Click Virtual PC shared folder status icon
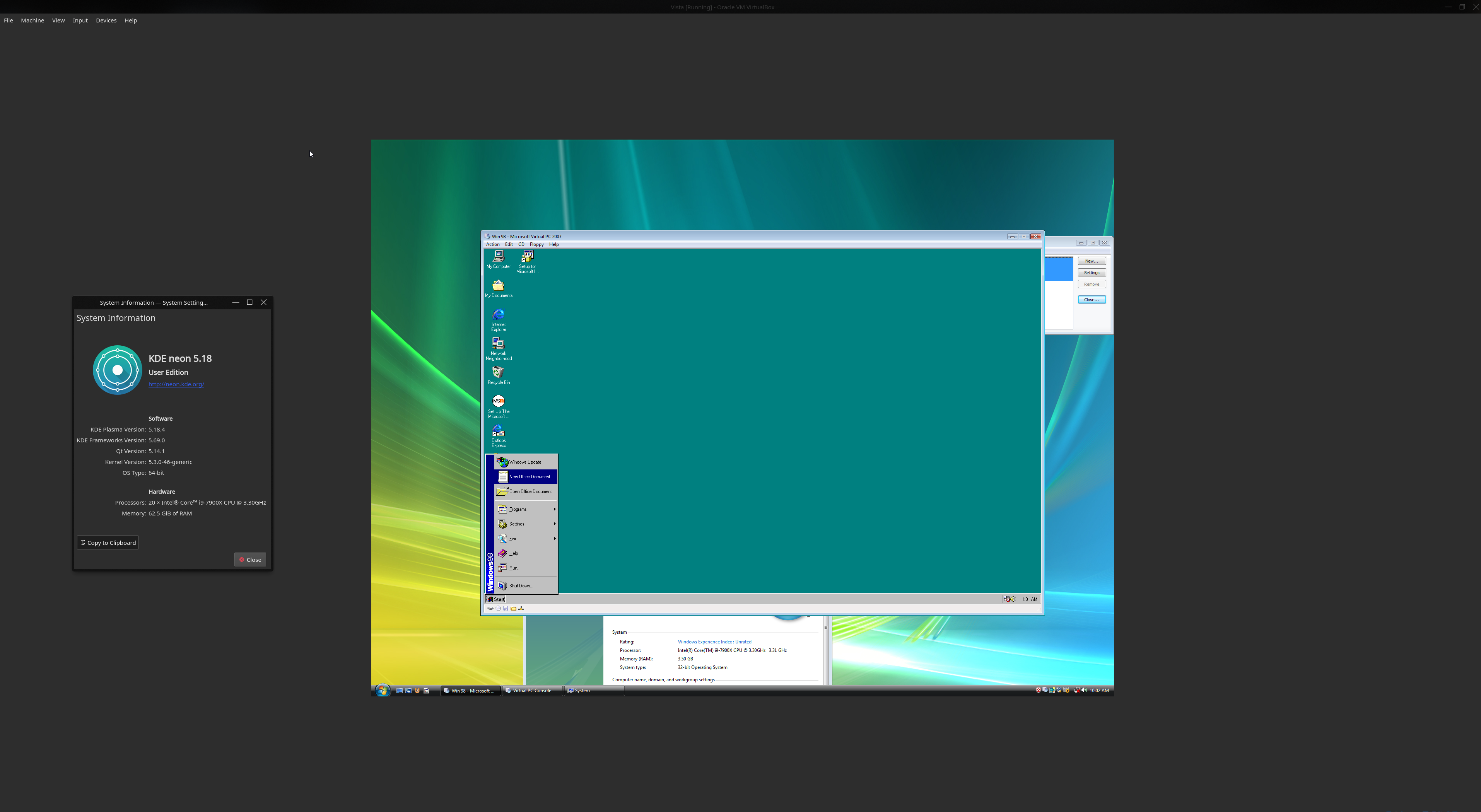 pyautogui.click(x=513, y=608)
